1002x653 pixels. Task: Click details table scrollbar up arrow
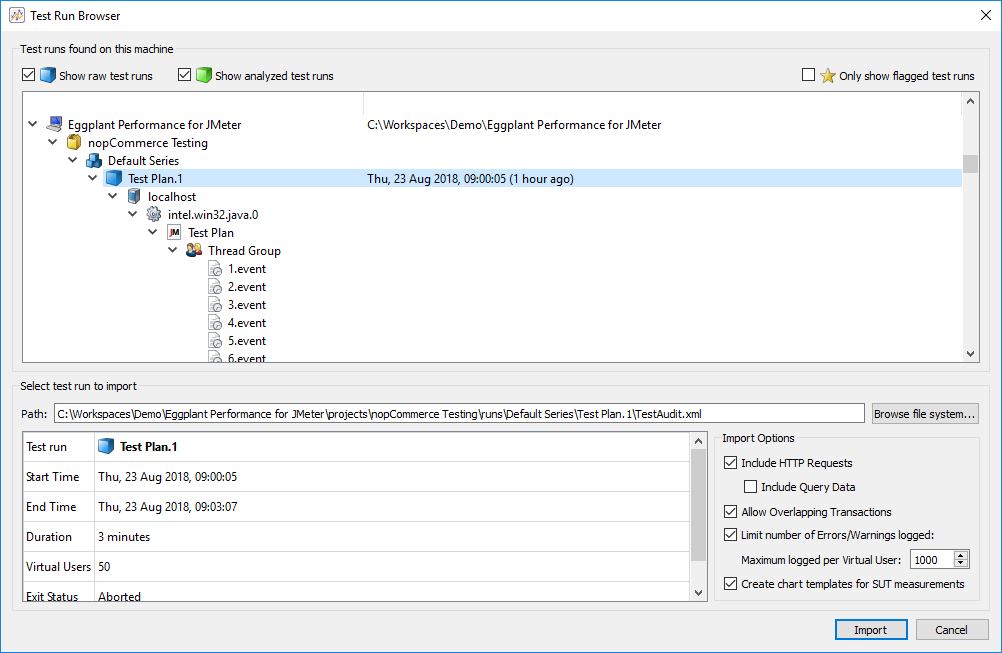click(x=698, y=441)
